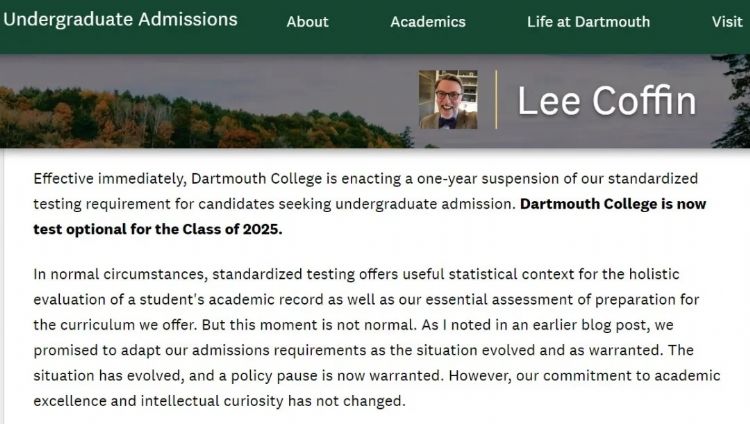Image resolution: width=750 pixels, height=424 pixels.
Task: Go to the Visit navigation item
Action: [x=727, y=22]
